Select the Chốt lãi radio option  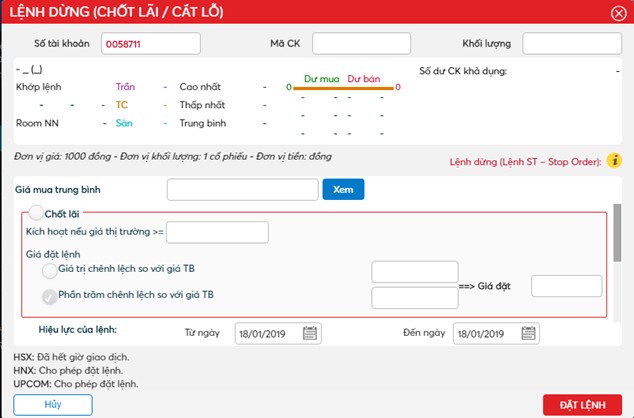(37, 212)
